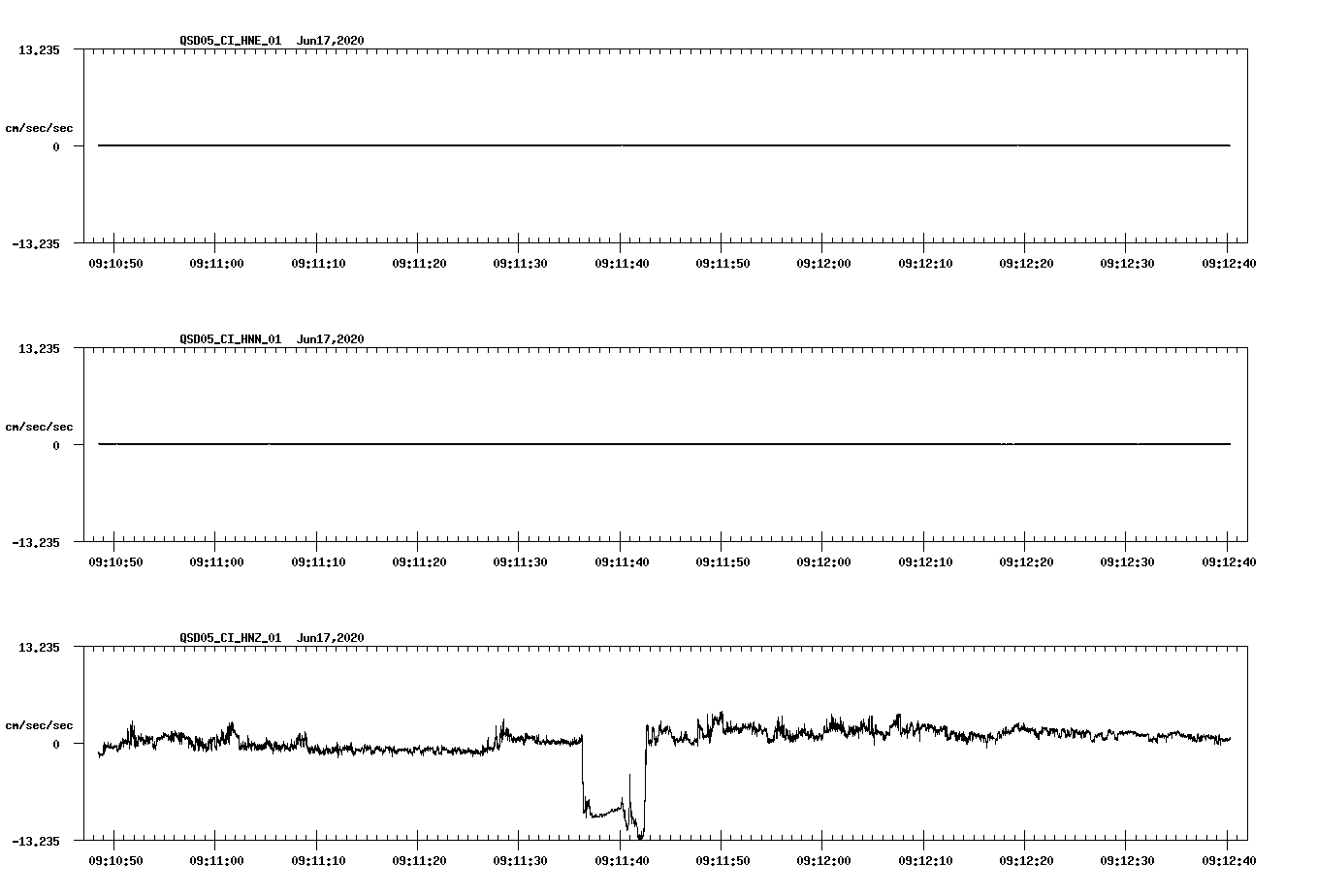The width and height of the screenshot is (1317, 896).
Task: Click the 09:12:30 time label on HNZ chart
Action: click(1127, 860)
